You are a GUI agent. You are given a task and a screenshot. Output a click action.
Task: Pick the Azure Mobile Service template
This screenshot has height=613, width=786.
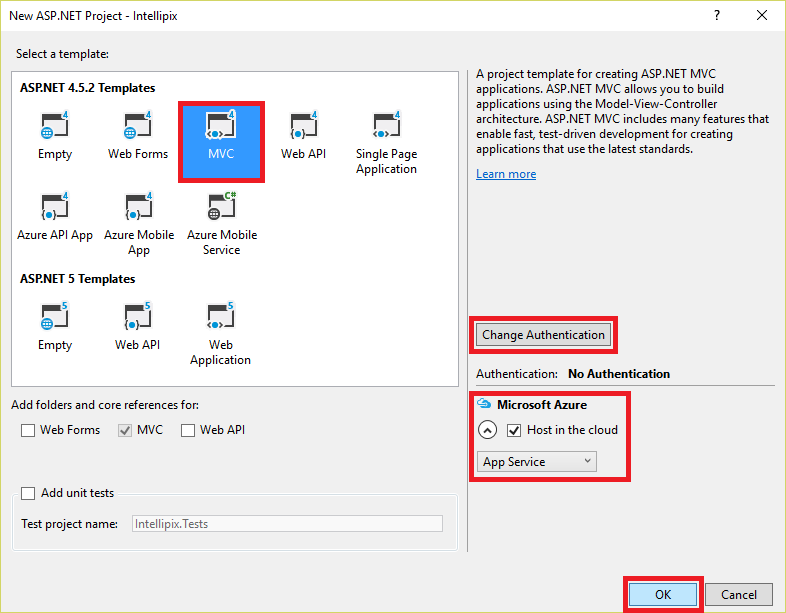(x=222, y=224)
